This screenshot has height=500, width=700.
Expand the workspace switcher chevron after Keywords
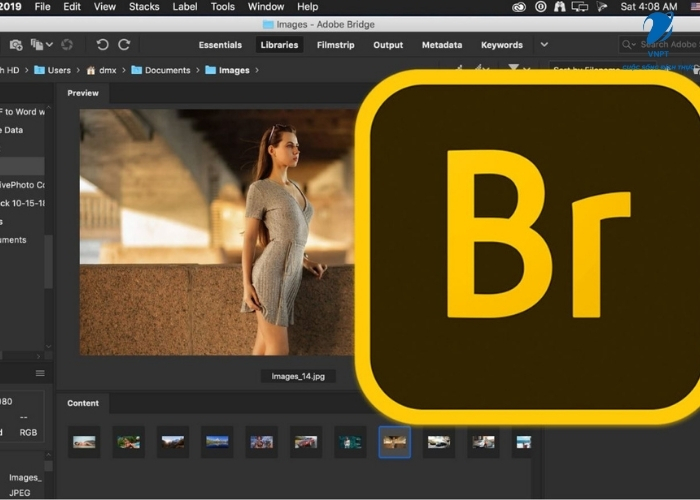544,45
